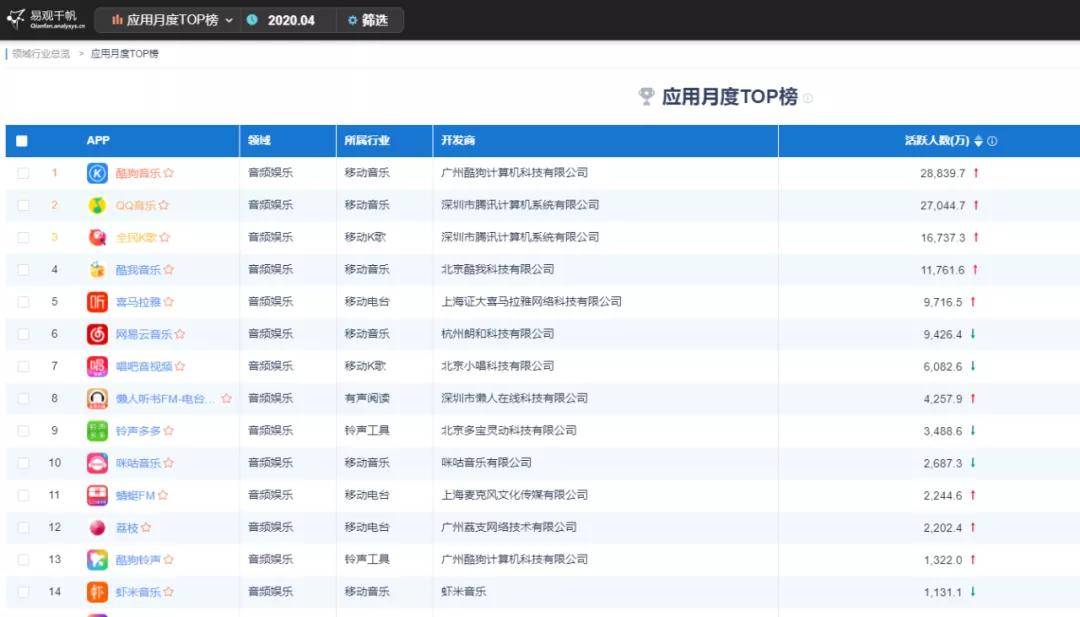Click the 网易云音乐 app icon
1080x617 pixels.
tap(97, 334)
